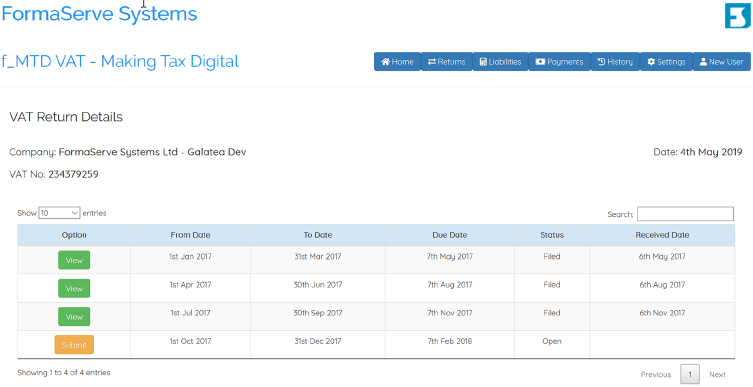Go to Next page of entries

pos(717,375)
